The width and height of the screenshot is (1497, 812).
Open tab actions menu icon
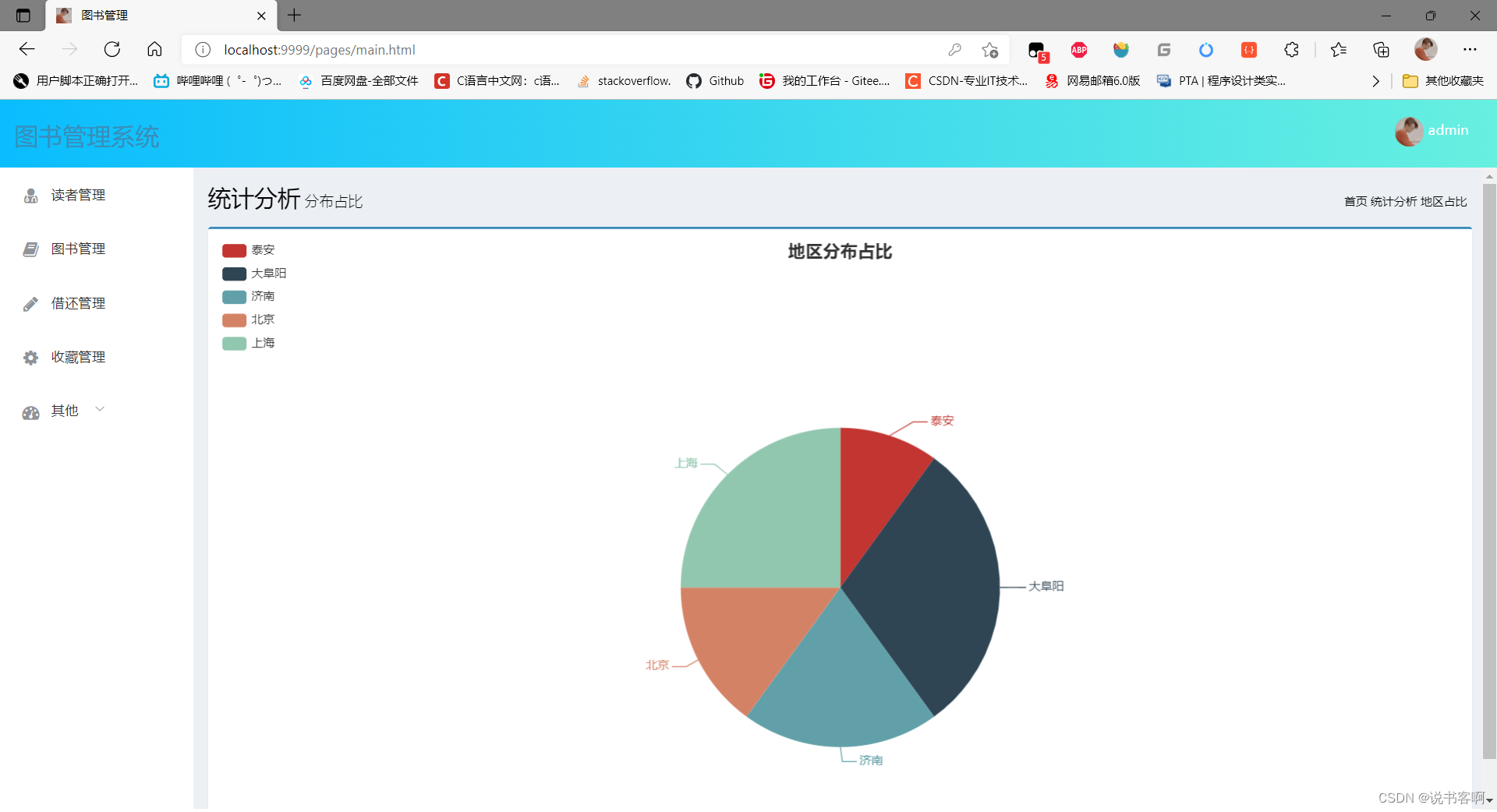(x=23, y=16)
